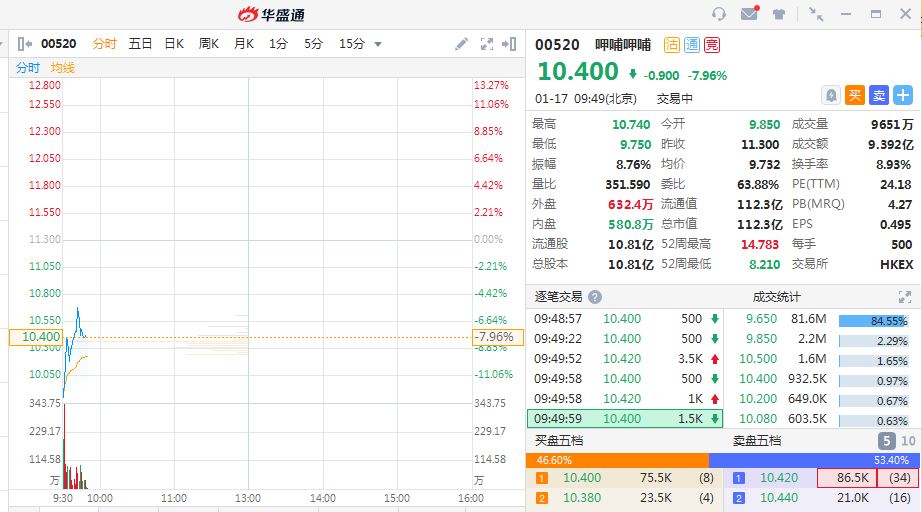Viewport: 922px width, 512px height.
Task: Open the 15分 interval dropdown arrow
Action: pos(378,44)
